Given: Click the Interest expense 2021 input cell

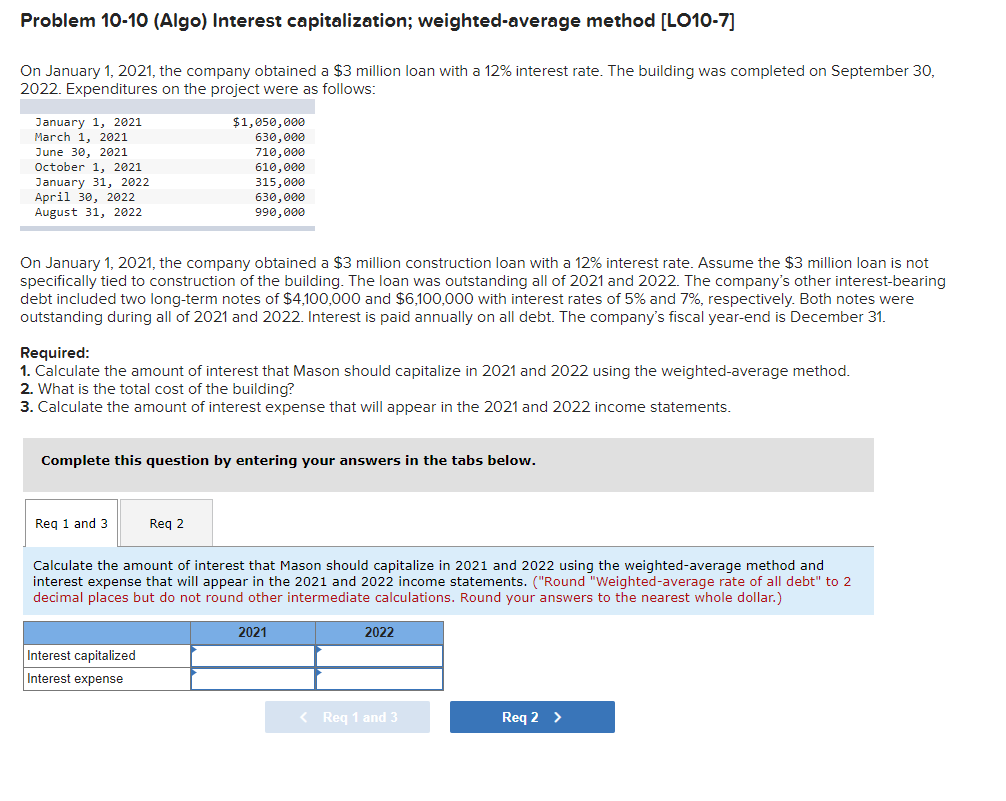Looking at the screenshot, I should [x=255, y=678].
